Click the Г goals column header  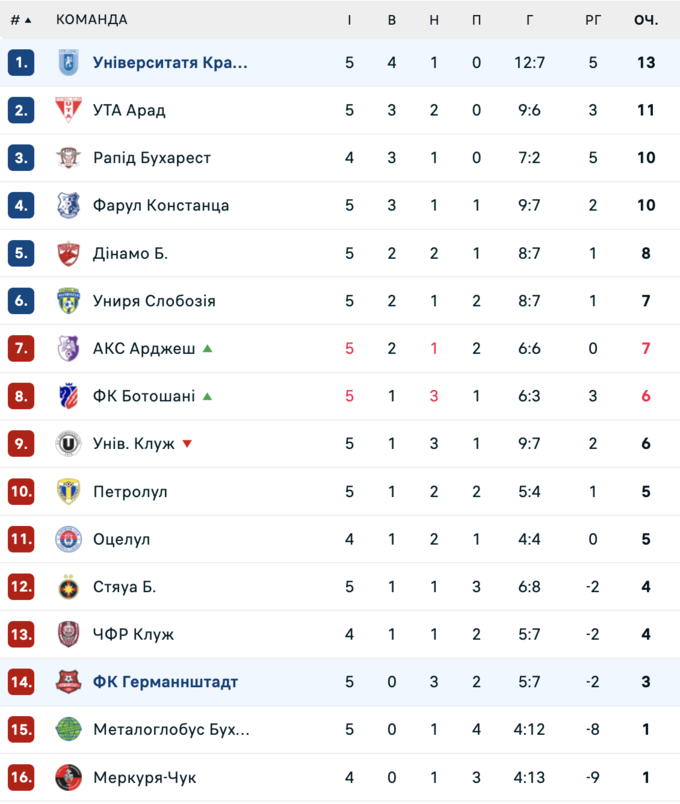pyautogui.click(x=529, y=20)
